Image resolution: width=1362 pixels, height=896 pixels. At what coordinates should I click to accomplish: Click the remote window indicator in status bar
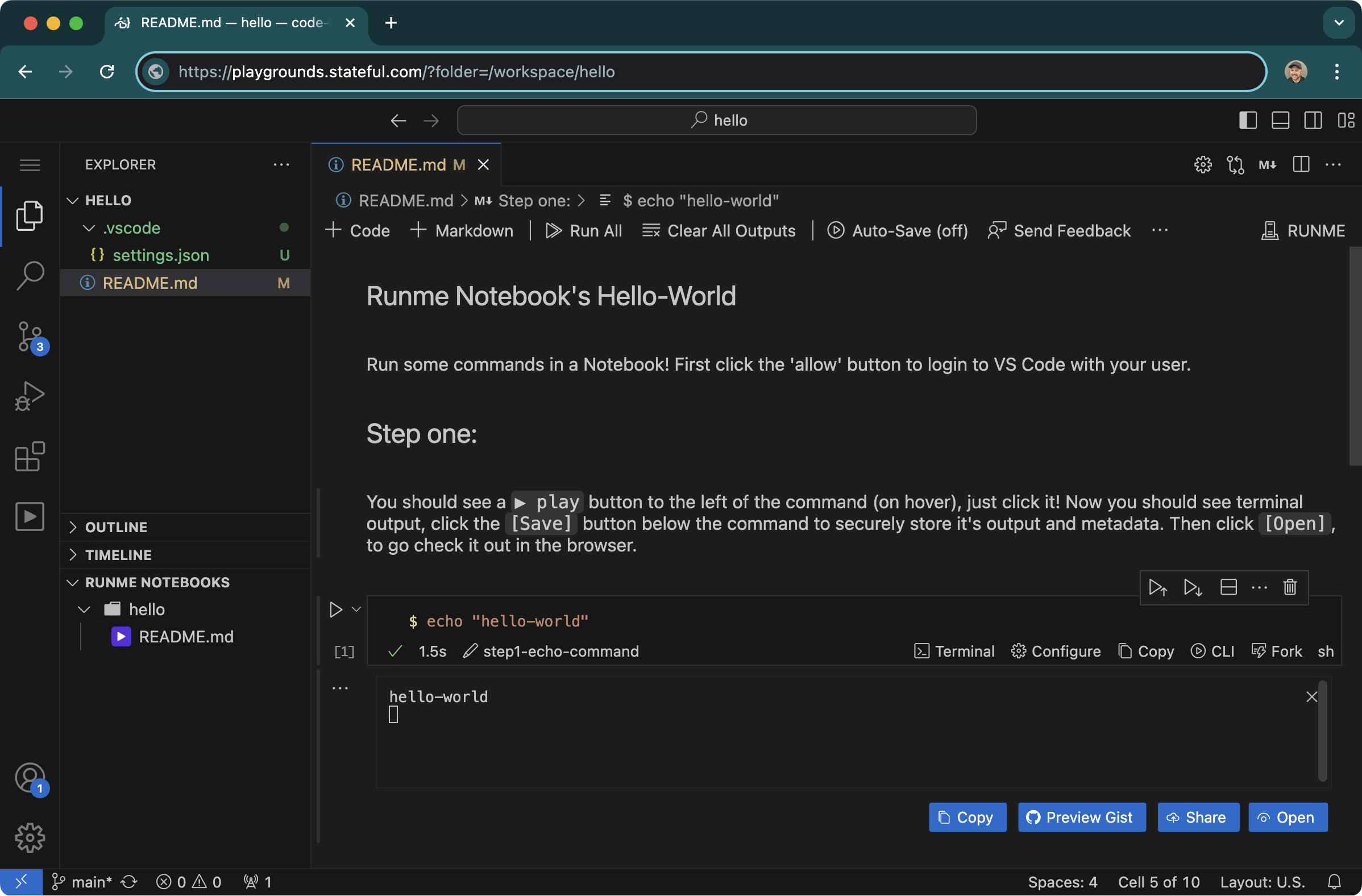point(21,882)
